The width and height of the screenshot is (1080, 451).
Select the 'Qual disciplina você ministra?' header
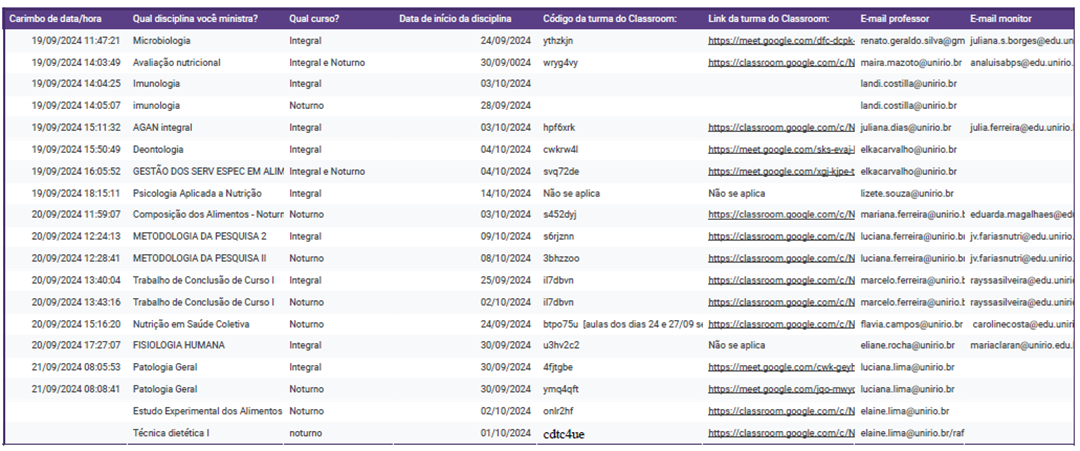tap(195, 19)
